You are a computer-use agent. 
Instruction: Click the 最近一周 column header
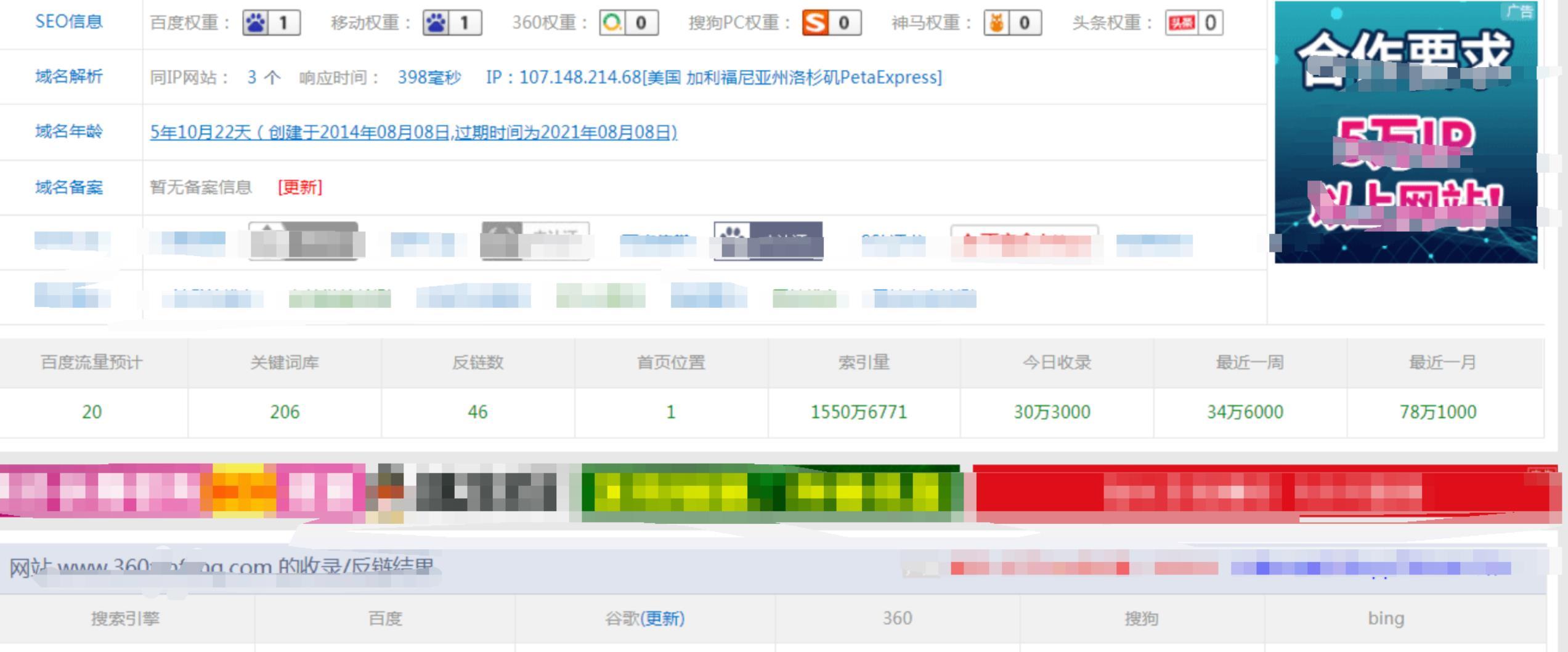pyautogui.click(x=1250, y=362)
